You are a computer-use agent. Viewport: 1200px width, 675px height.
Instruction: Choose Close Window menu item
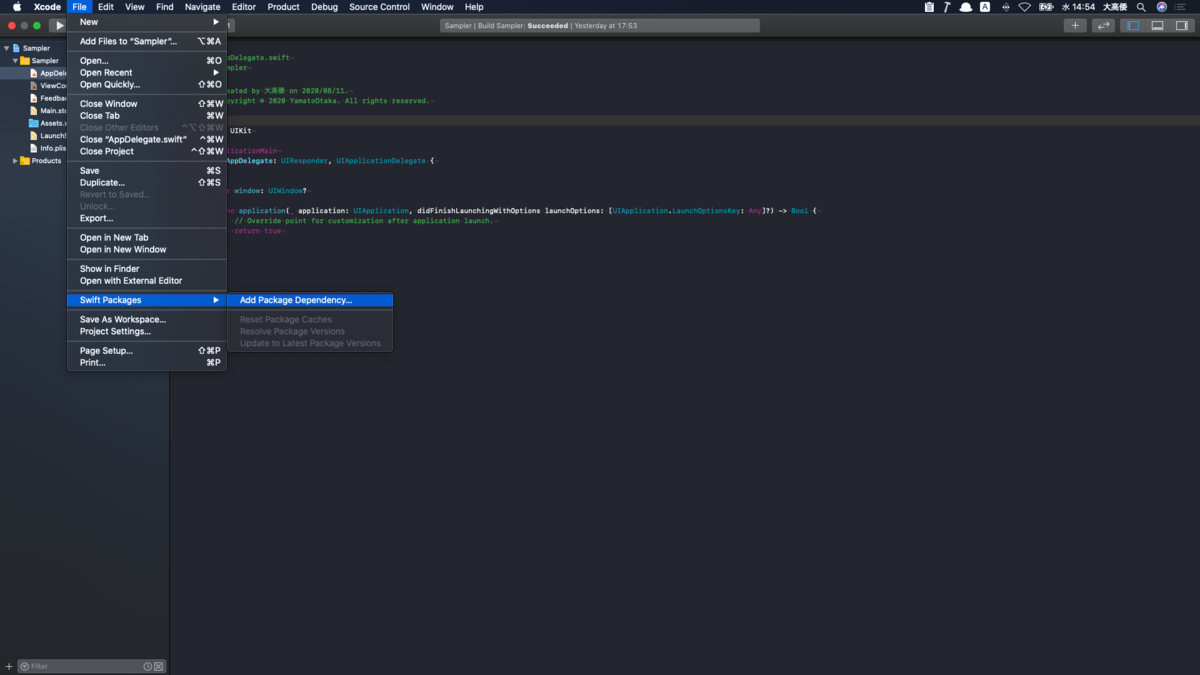(x=147, y=104)
